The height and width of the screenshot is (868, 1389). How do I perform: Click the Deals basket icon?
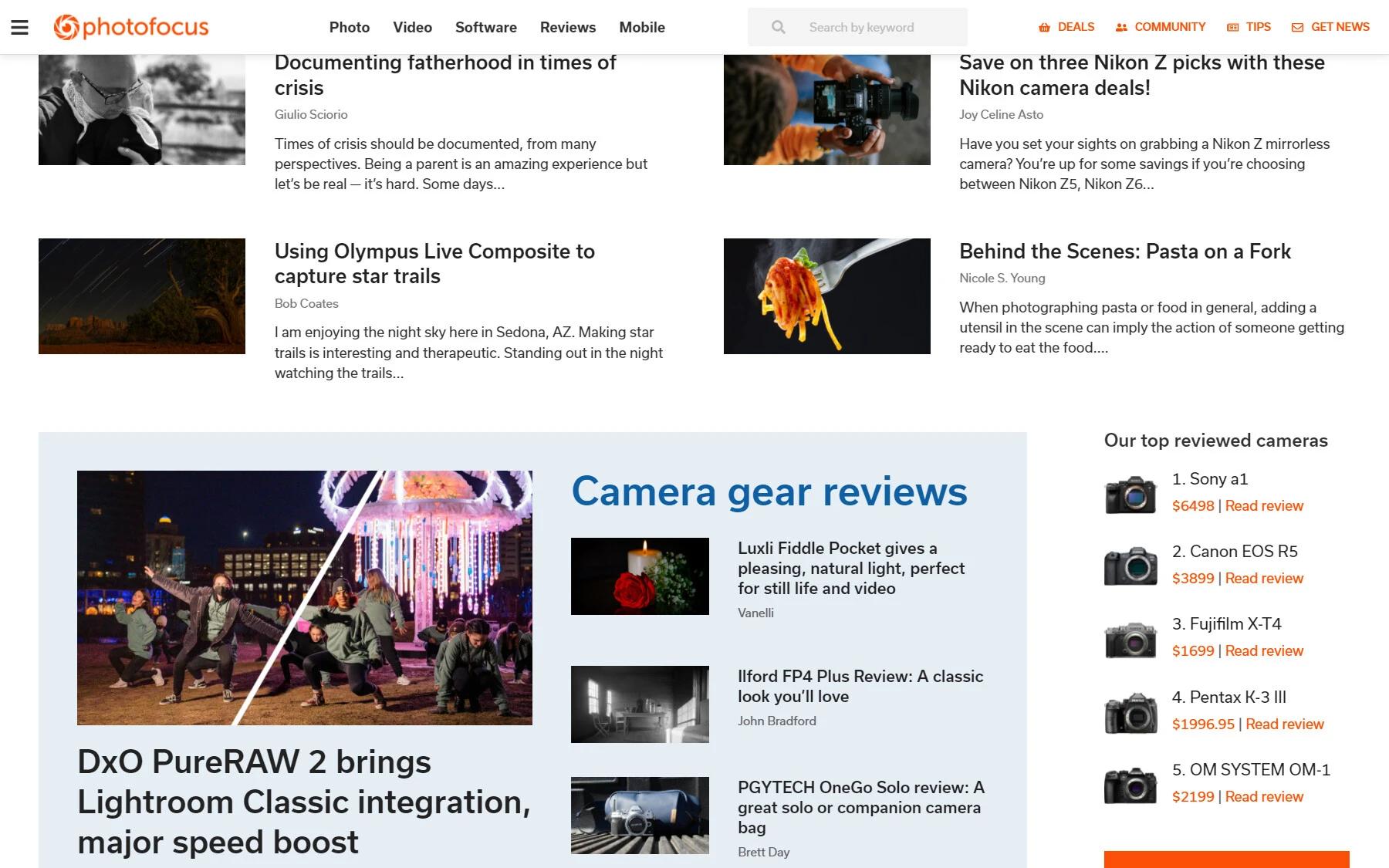point(1044,27)
